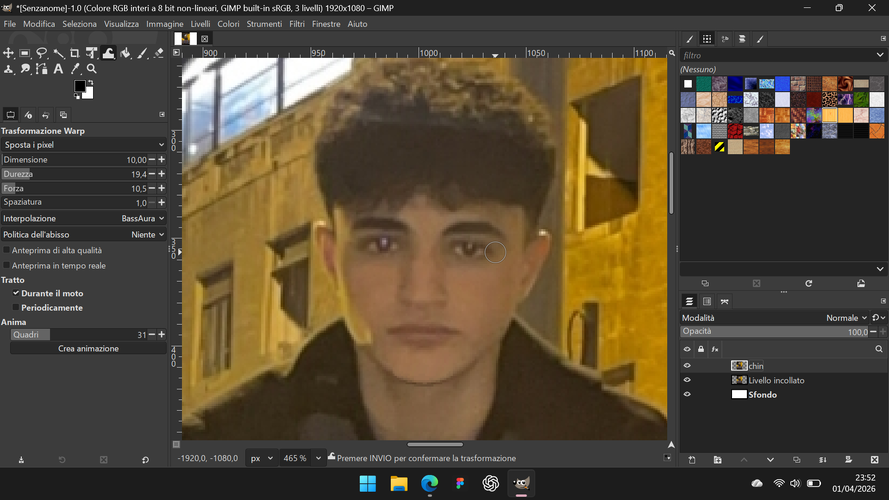Image resolution: width=889 pixels, height=500 pixels.
Task: Adjust the Durezza slider
Action: tap(74, 174)
